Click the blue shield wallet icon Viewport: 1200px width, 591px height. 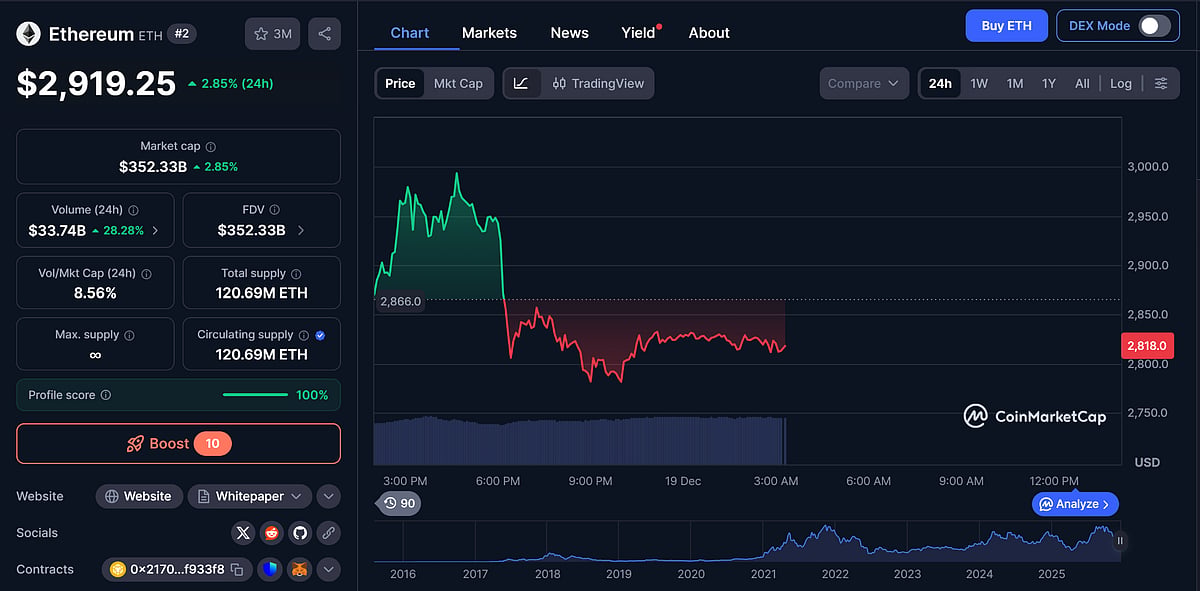pyautogui.click(x=270, y=570)
